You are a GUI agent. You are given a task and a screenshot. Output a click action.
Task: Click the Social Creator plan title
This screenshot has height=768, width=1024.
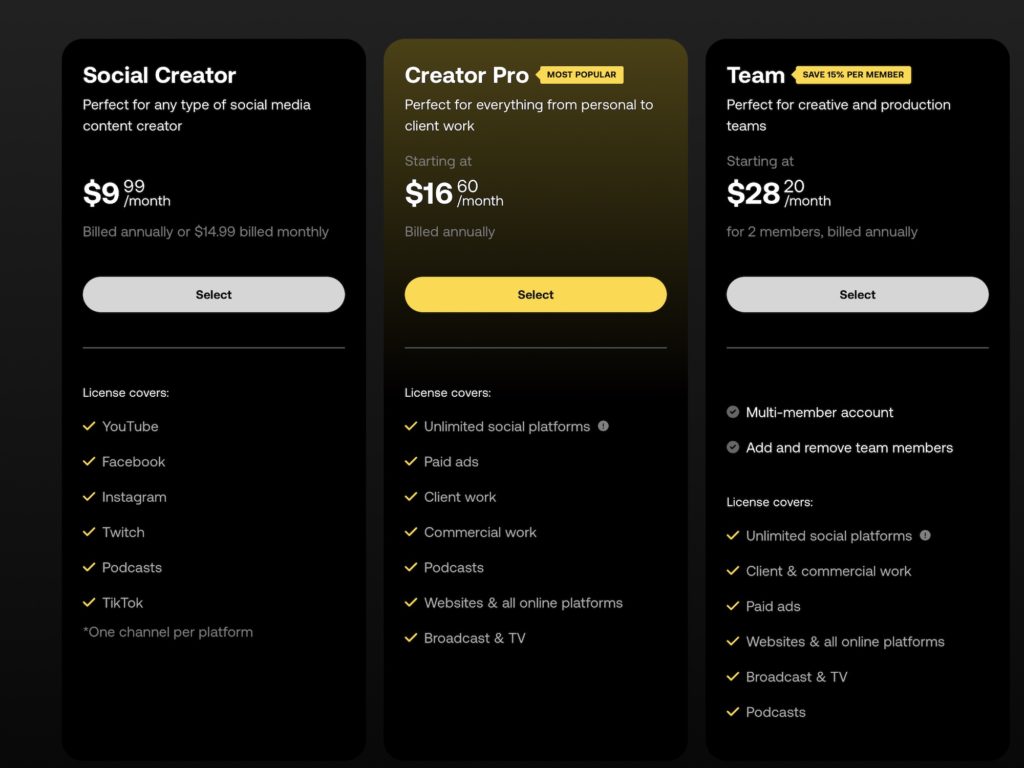pos(160,75)
